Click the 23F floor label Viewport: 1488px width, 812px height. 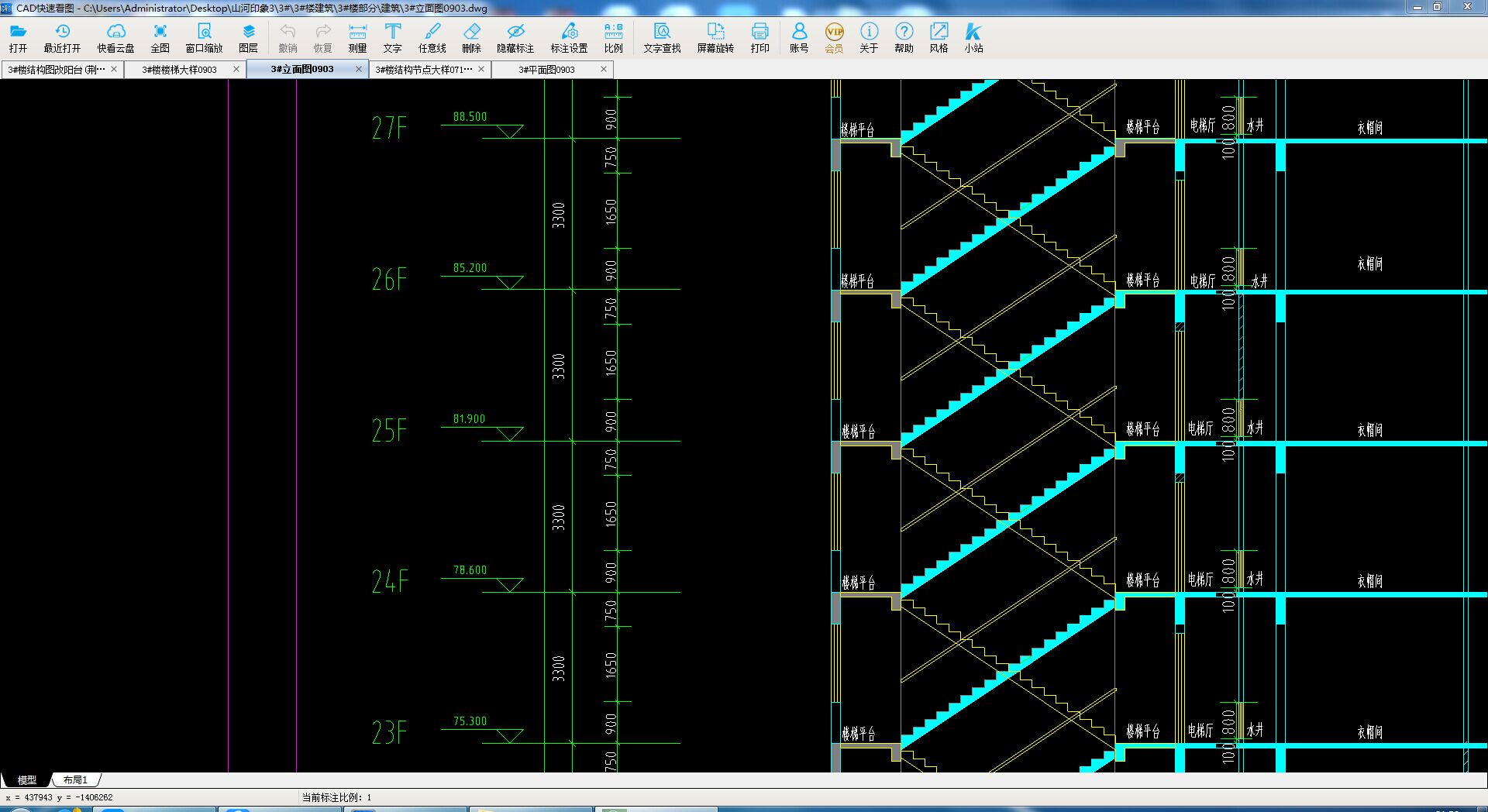pyautogui.click(x=389, y=732)
